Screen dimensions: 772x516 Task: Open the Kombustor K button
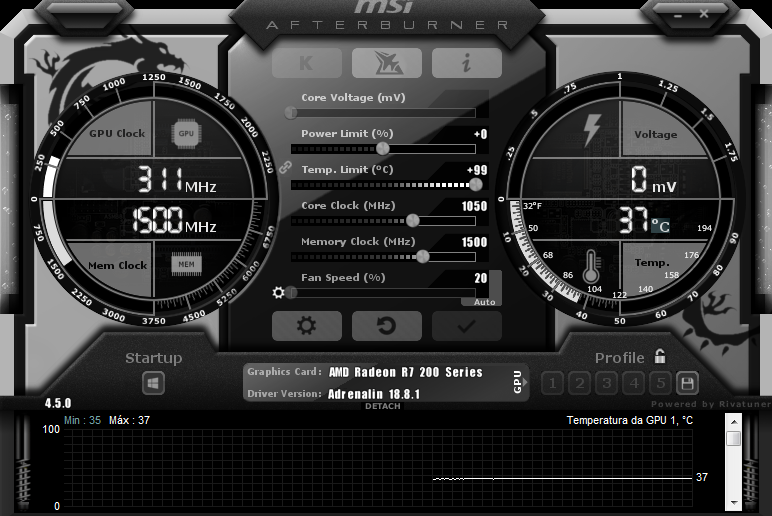(307, 63)
